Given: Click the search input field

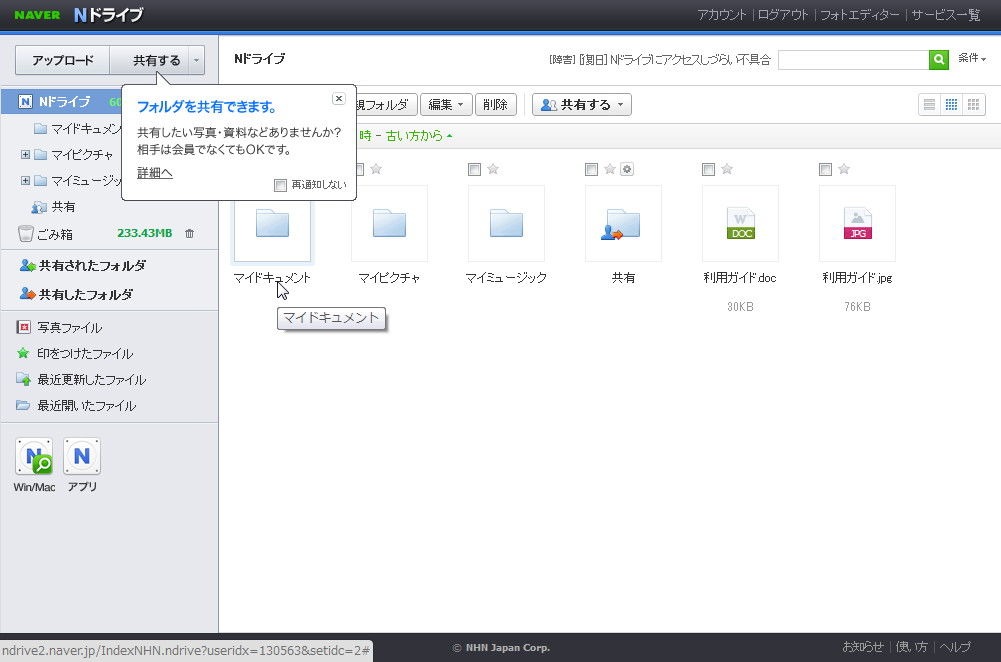Looking at the screenshot, I should [x=854, y=60].
